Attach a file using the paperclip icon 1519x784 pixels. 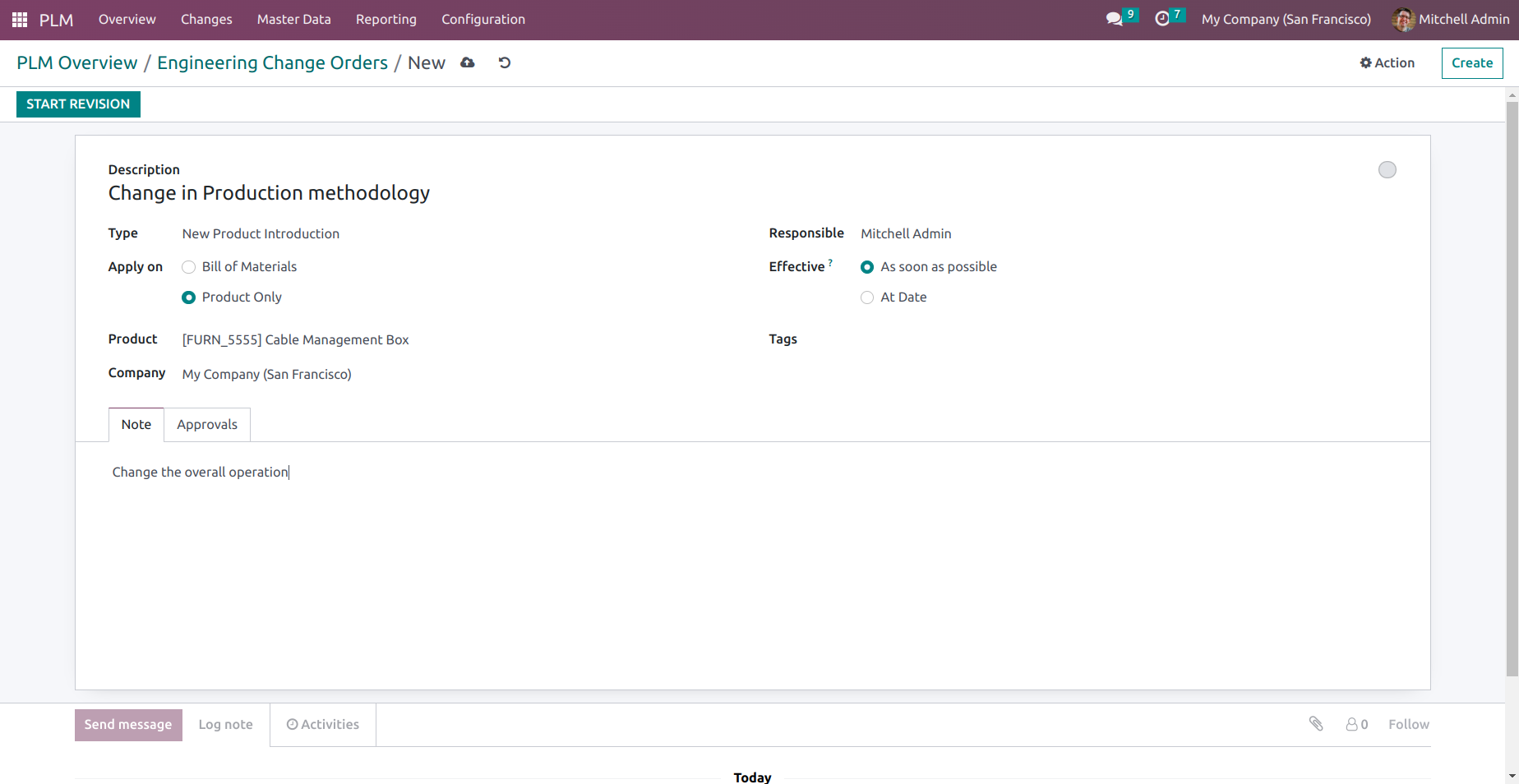click(x=1316, y=724)
